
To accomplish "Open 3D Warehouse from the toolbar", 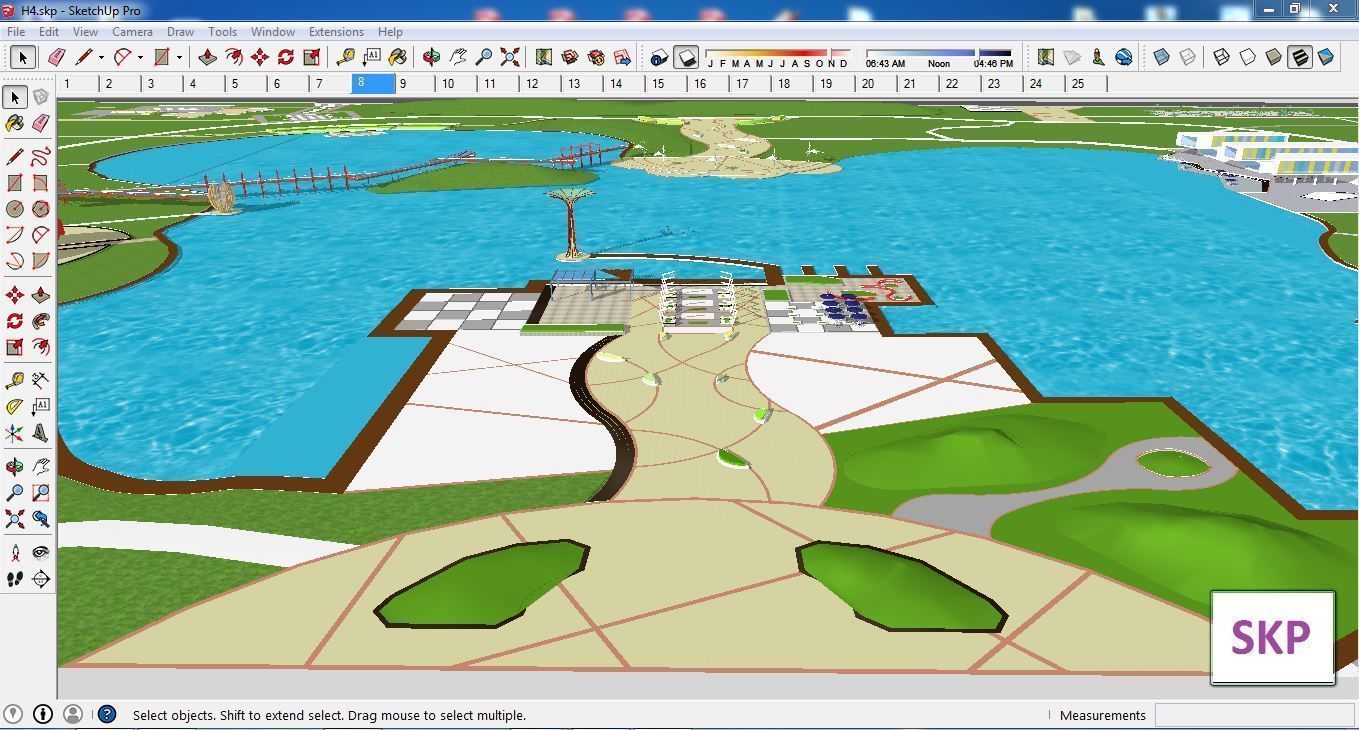I will (x=570, y=57).
